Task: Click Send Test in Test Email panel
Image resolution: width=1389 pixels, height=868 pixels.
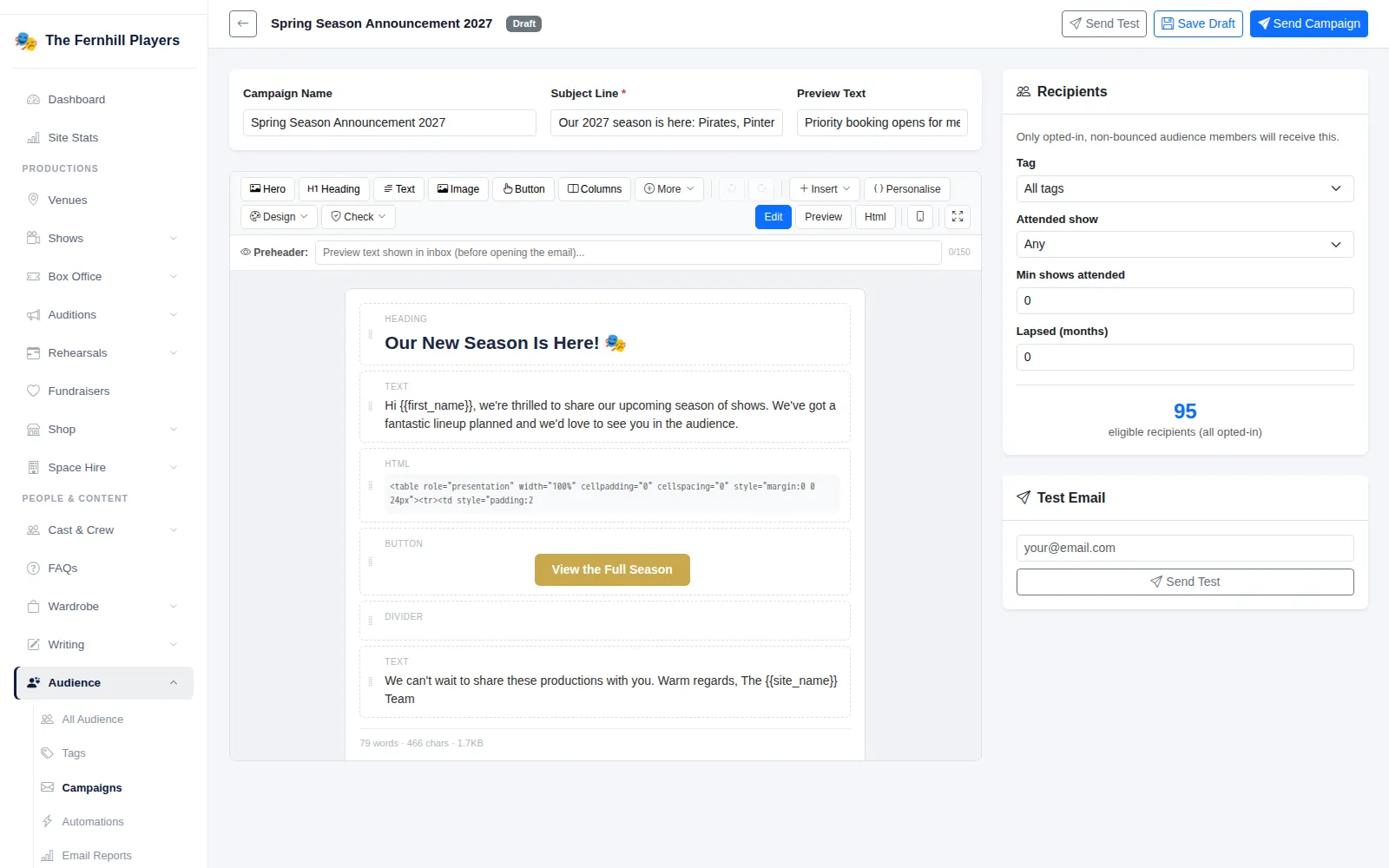Action: coord(1185,582)
